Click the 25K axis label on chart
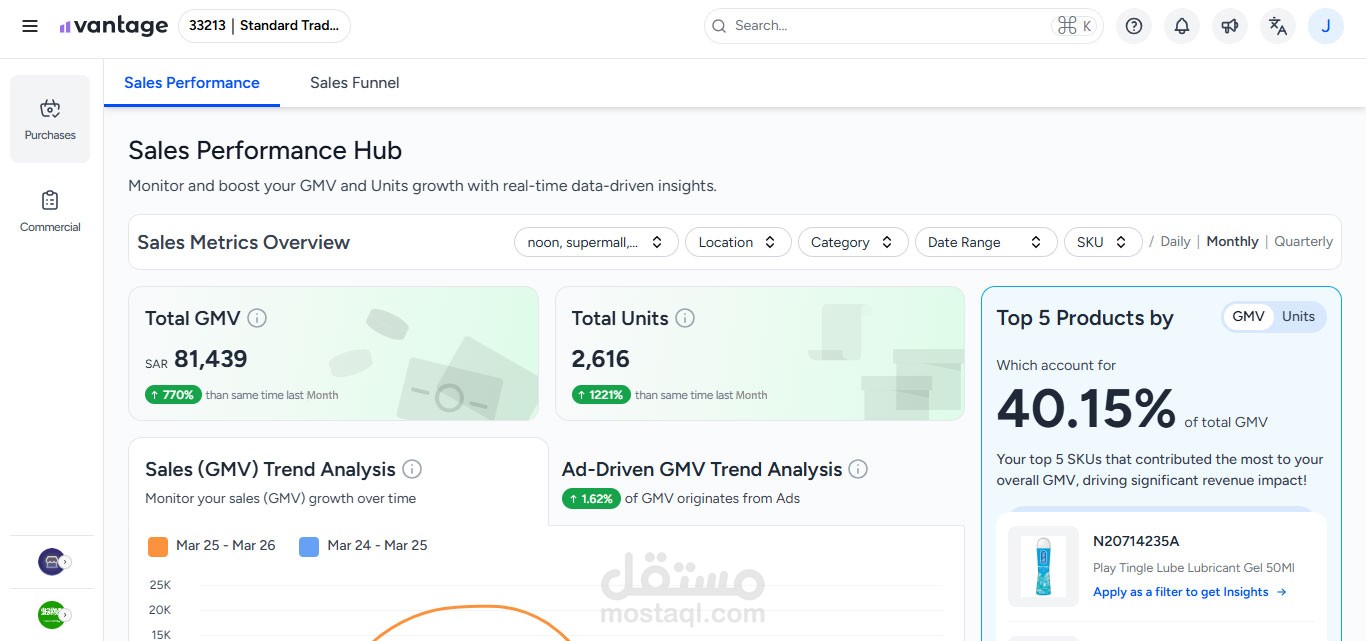This screenshot has width=1366, height=641. pos(160,585)
